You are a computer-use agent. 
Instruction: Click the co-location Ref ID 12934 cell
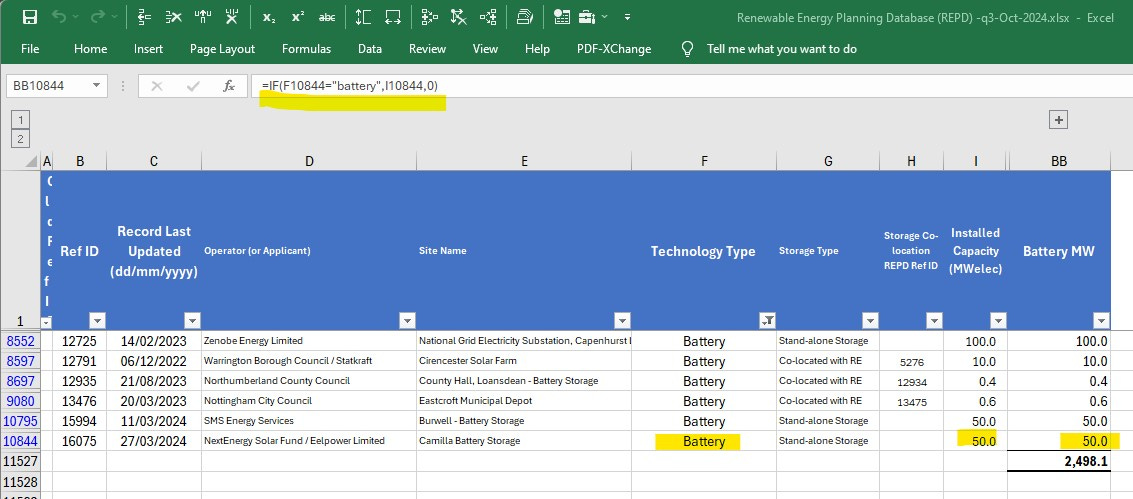[911, 381]
